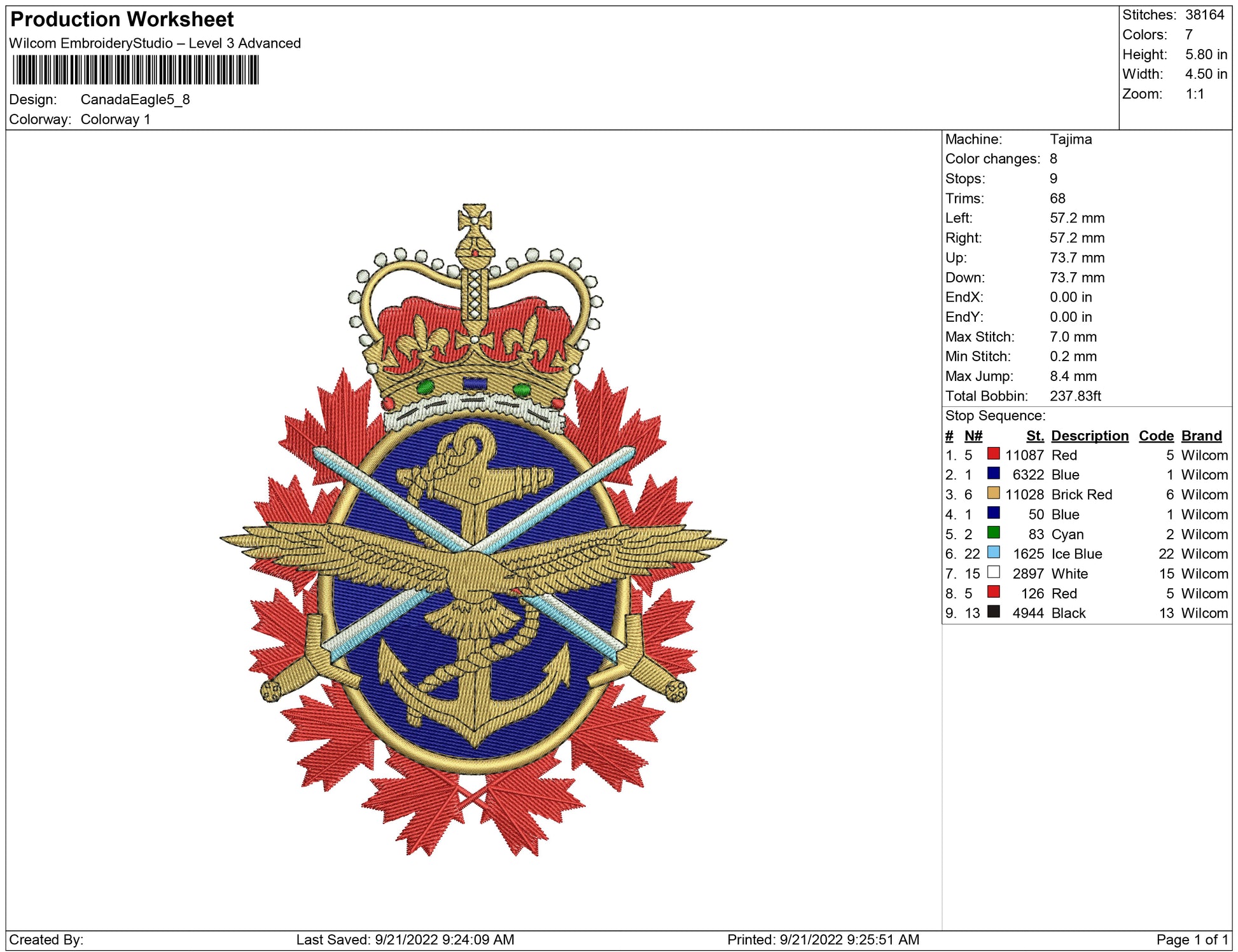
Task: Click the Code column header
Action: [1155, 436]
